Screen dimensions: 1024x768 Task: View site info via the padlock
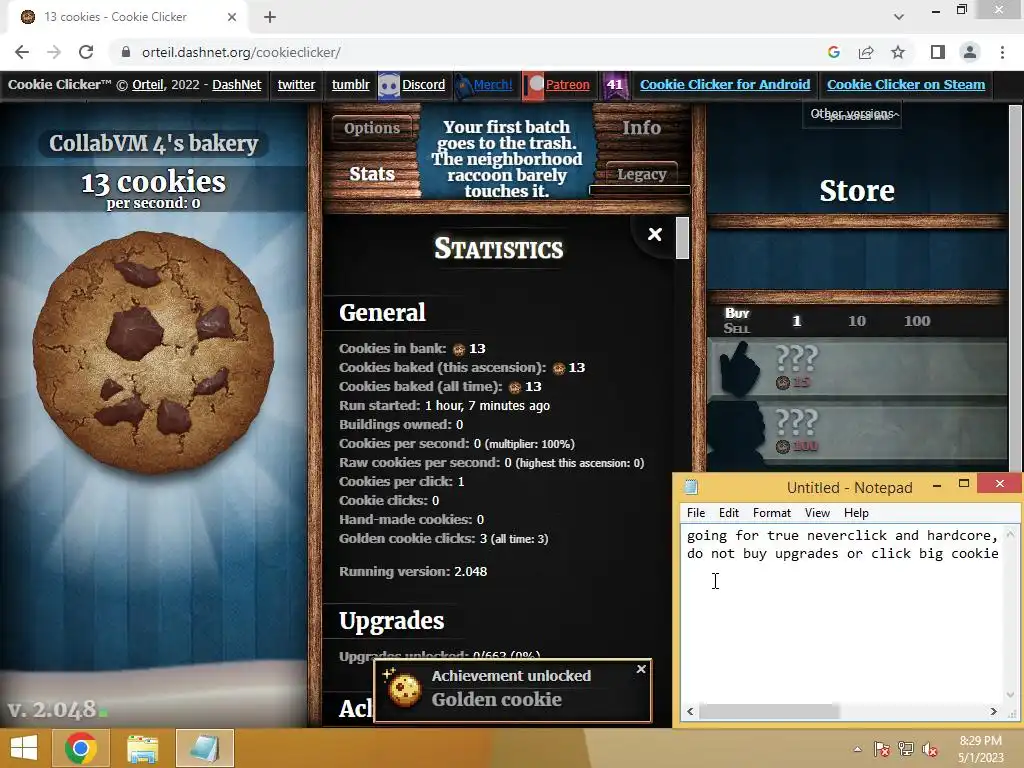(126, 52)
